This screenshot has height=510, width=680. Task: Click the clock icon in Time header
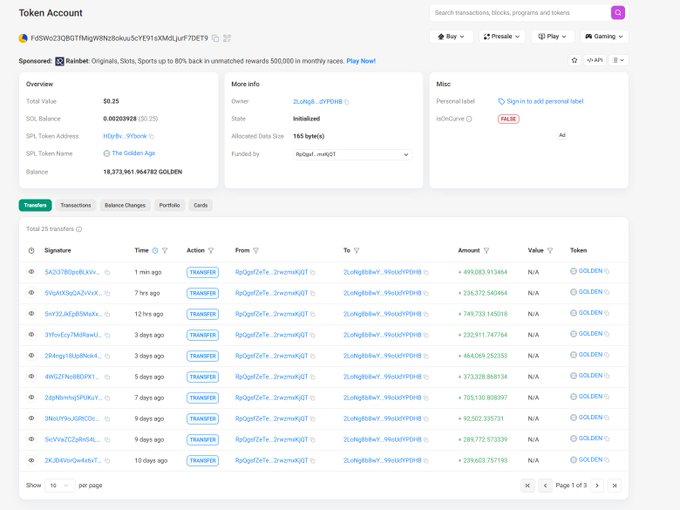click(x=155, y=250)
